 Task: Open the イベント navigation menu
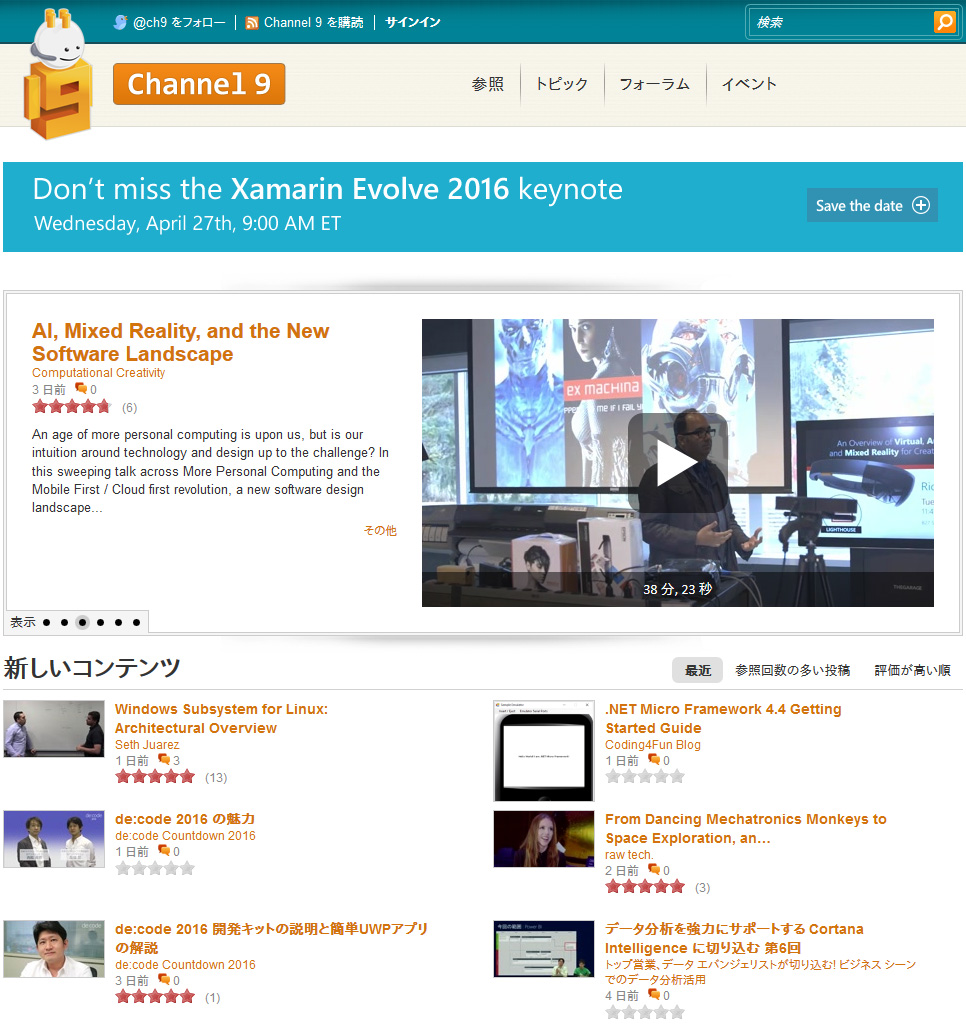[x=749, y=84]
